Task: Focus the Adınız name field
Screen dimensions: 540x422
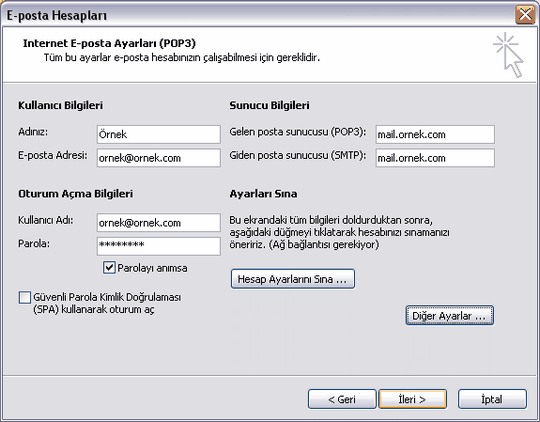Action: 159,134
